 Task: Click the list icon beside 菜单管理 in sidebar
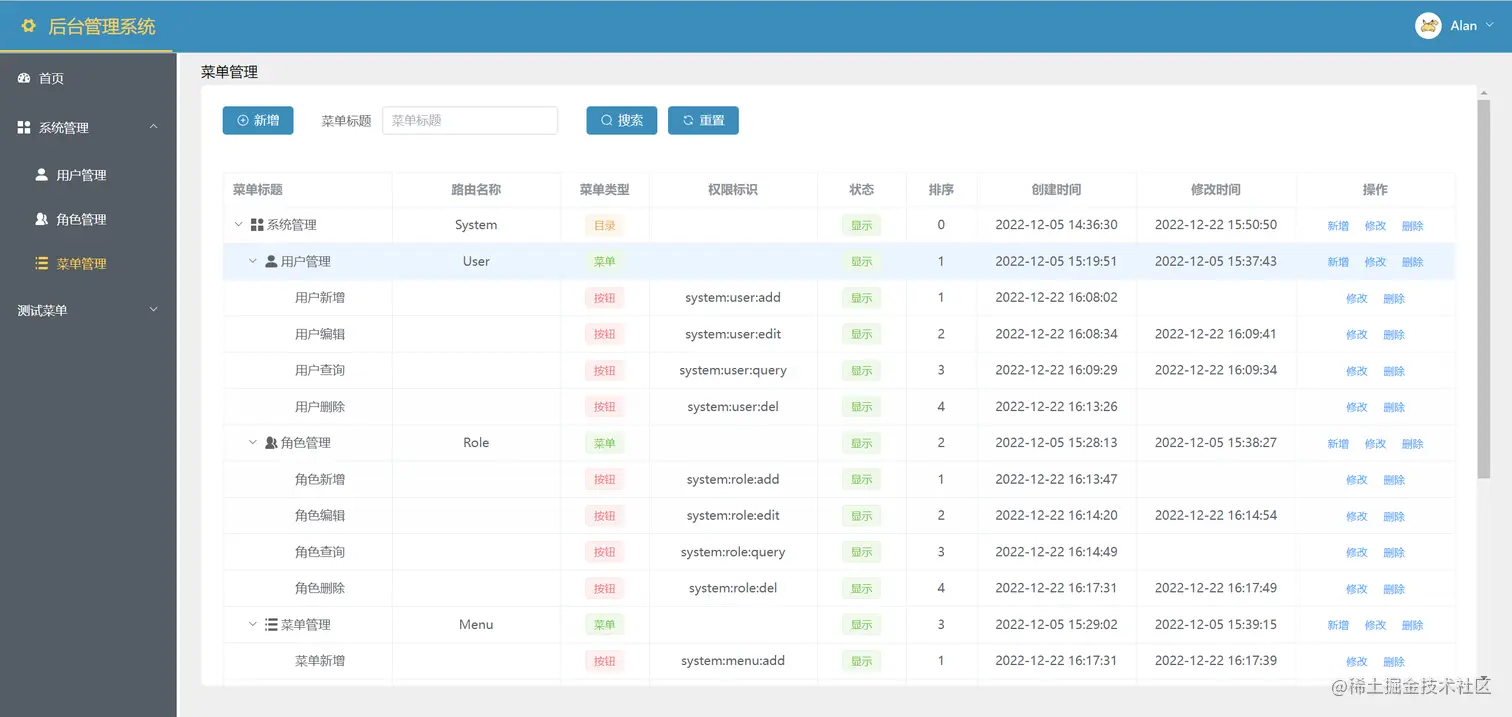pyautogui.click(x=41, y=263)
